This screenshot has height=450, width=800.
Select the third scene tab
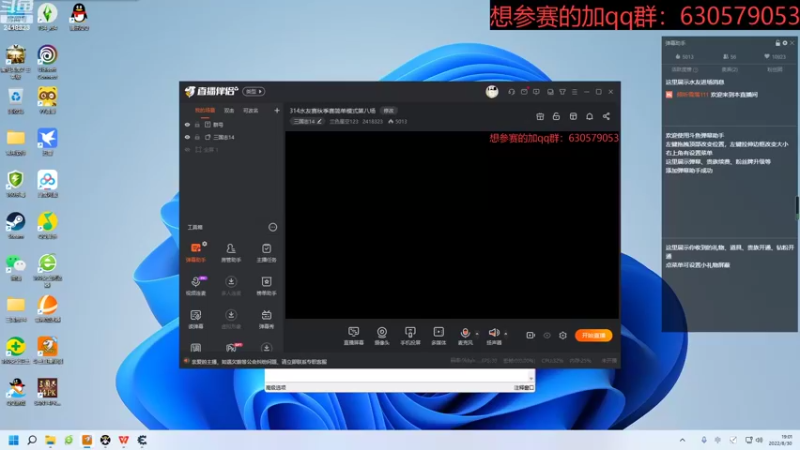point(250,110)
